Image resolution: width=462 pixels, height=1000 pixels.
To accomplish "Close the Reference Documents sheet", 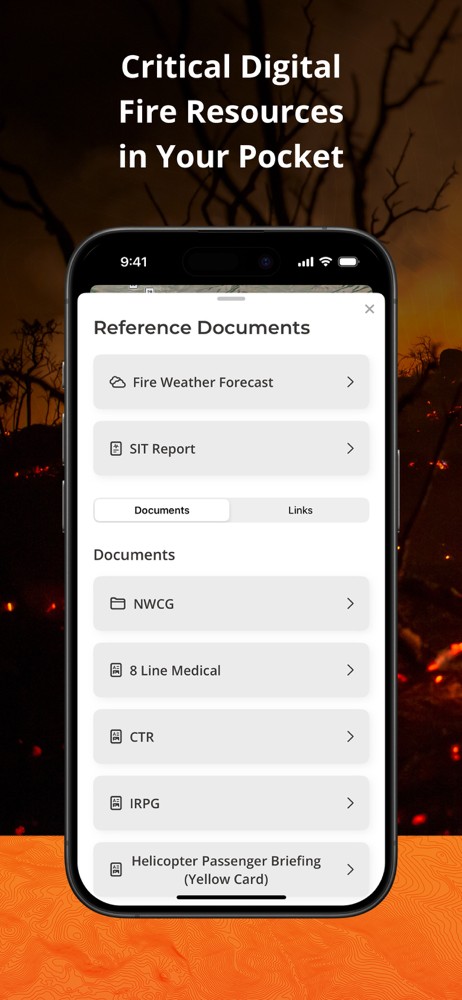I will coord(369,309).
